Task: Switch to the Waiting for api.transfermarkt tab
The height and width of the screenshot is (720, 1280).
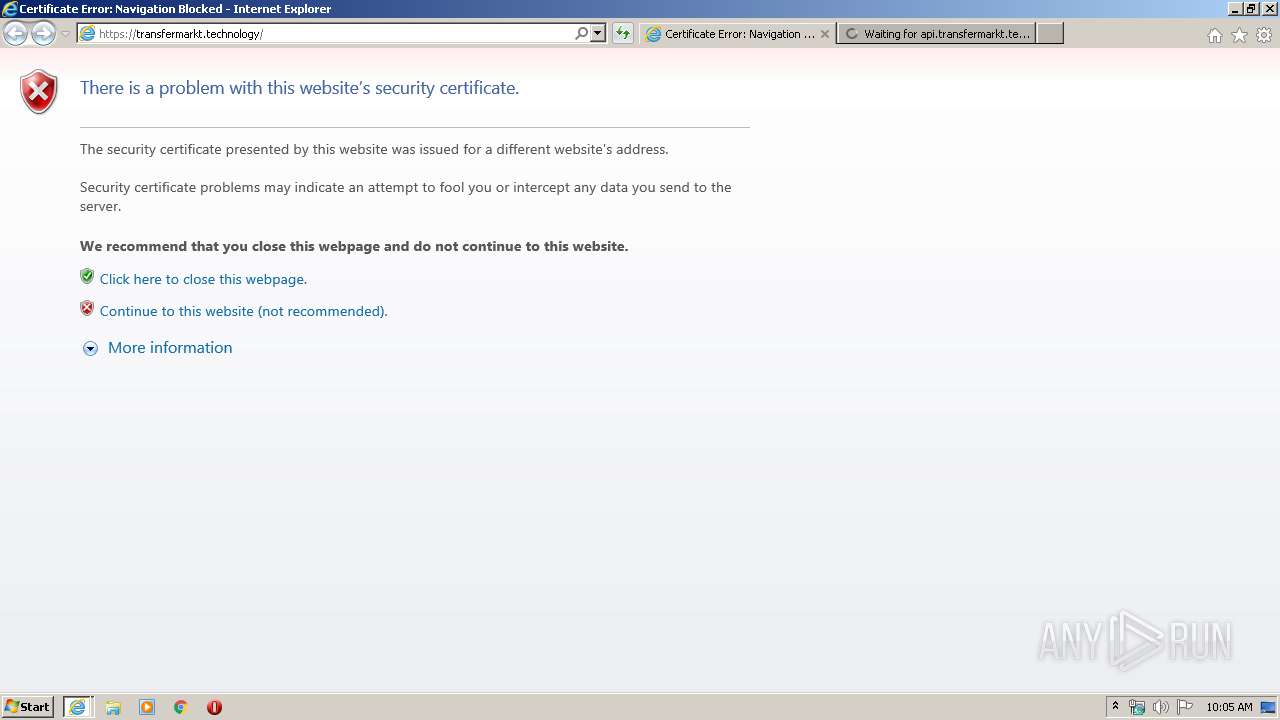Action: [937, 34]
